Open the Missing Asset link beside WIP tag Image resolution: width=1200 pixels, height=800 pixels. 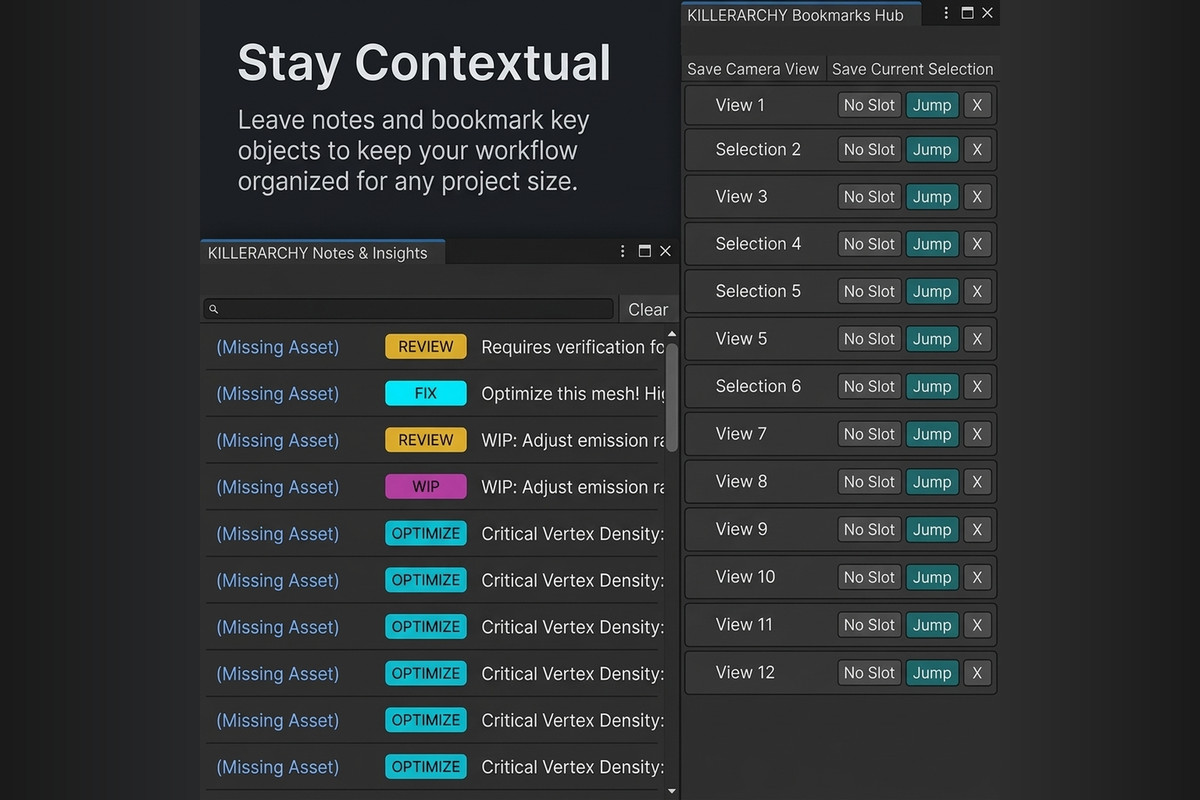point(278,487)
